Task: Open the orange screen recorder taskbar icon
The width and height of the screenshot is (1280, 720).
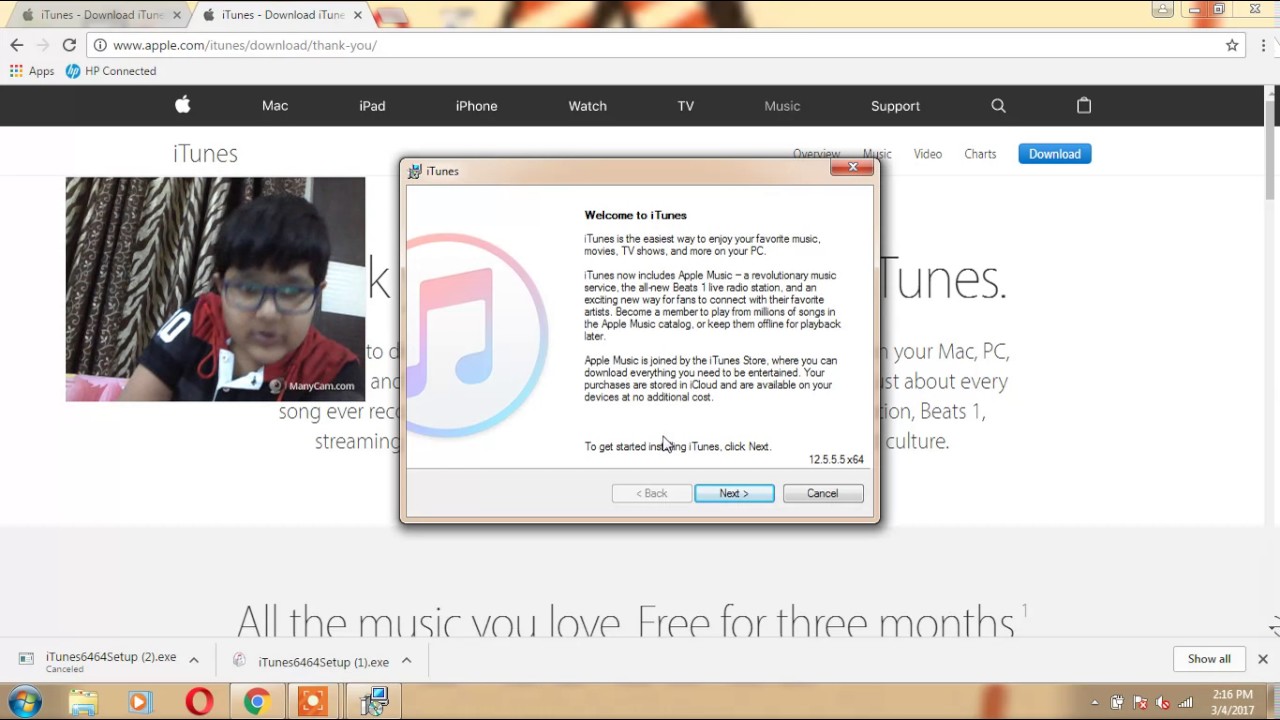Action: click(x=313, y=701)
